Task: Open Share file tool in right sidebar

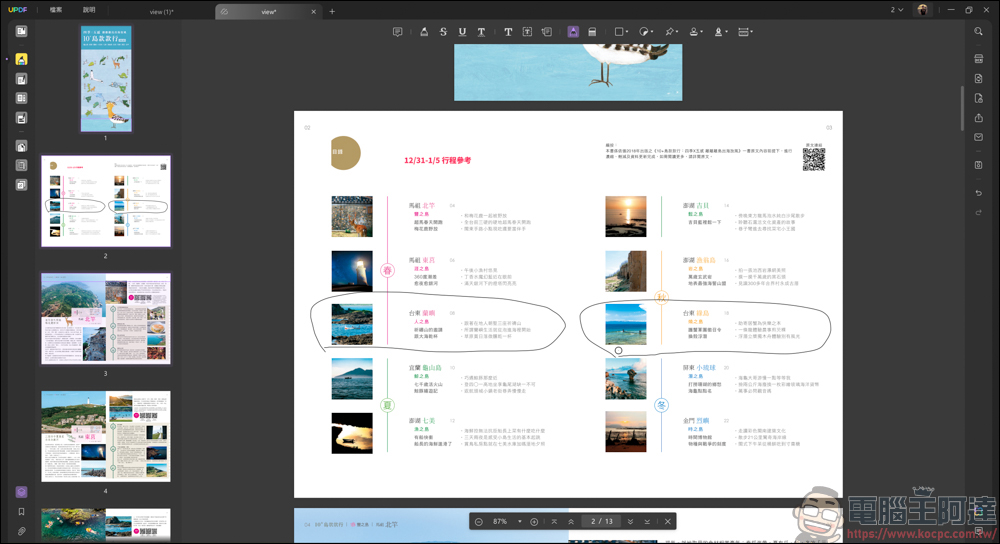Action: [978, 118]
